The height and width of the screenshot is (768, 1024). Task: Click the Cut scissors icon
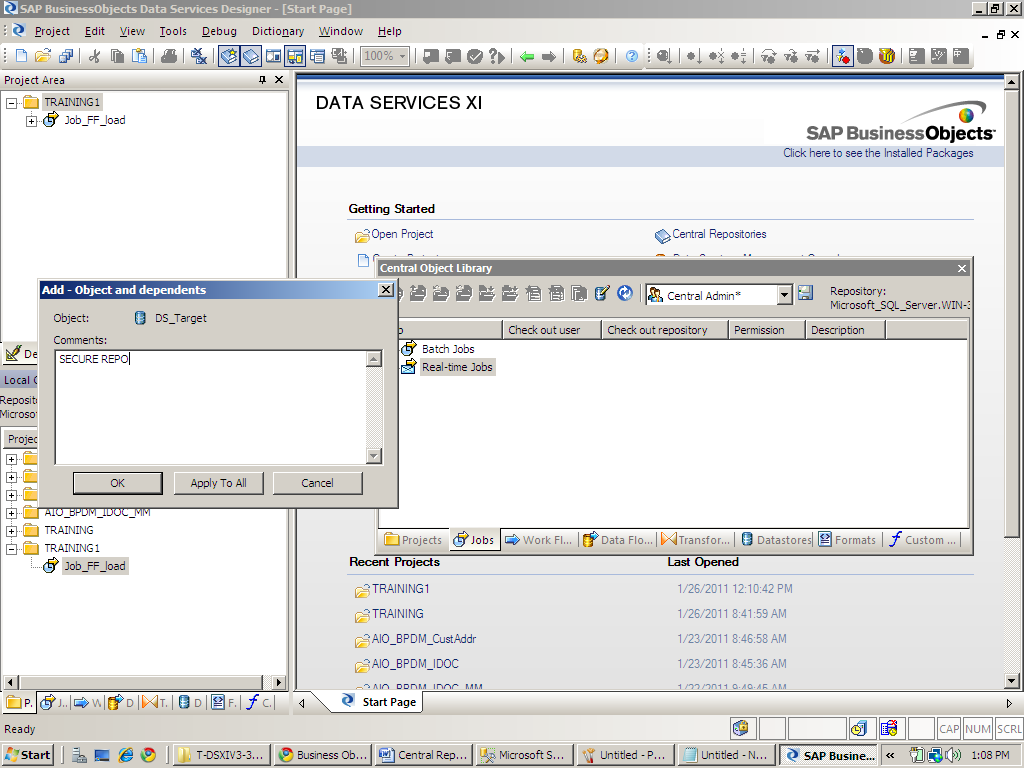coord(95,56)
